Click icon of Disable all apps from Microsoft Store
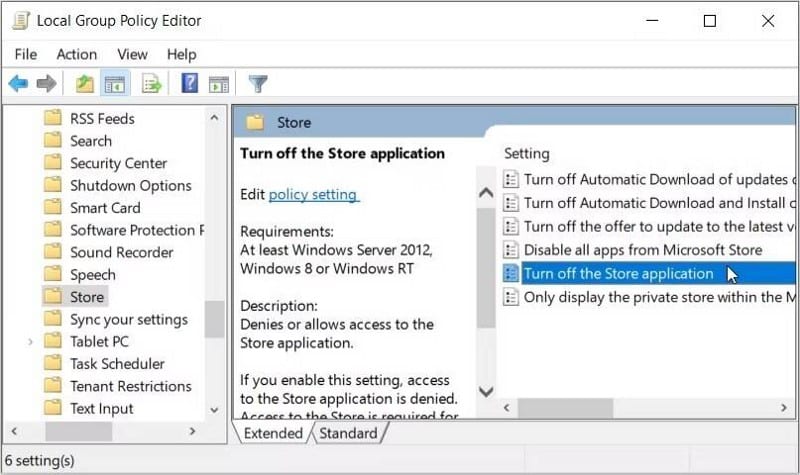Image resolution: width=800 pixels, height=475 pixels. [511, 249]
